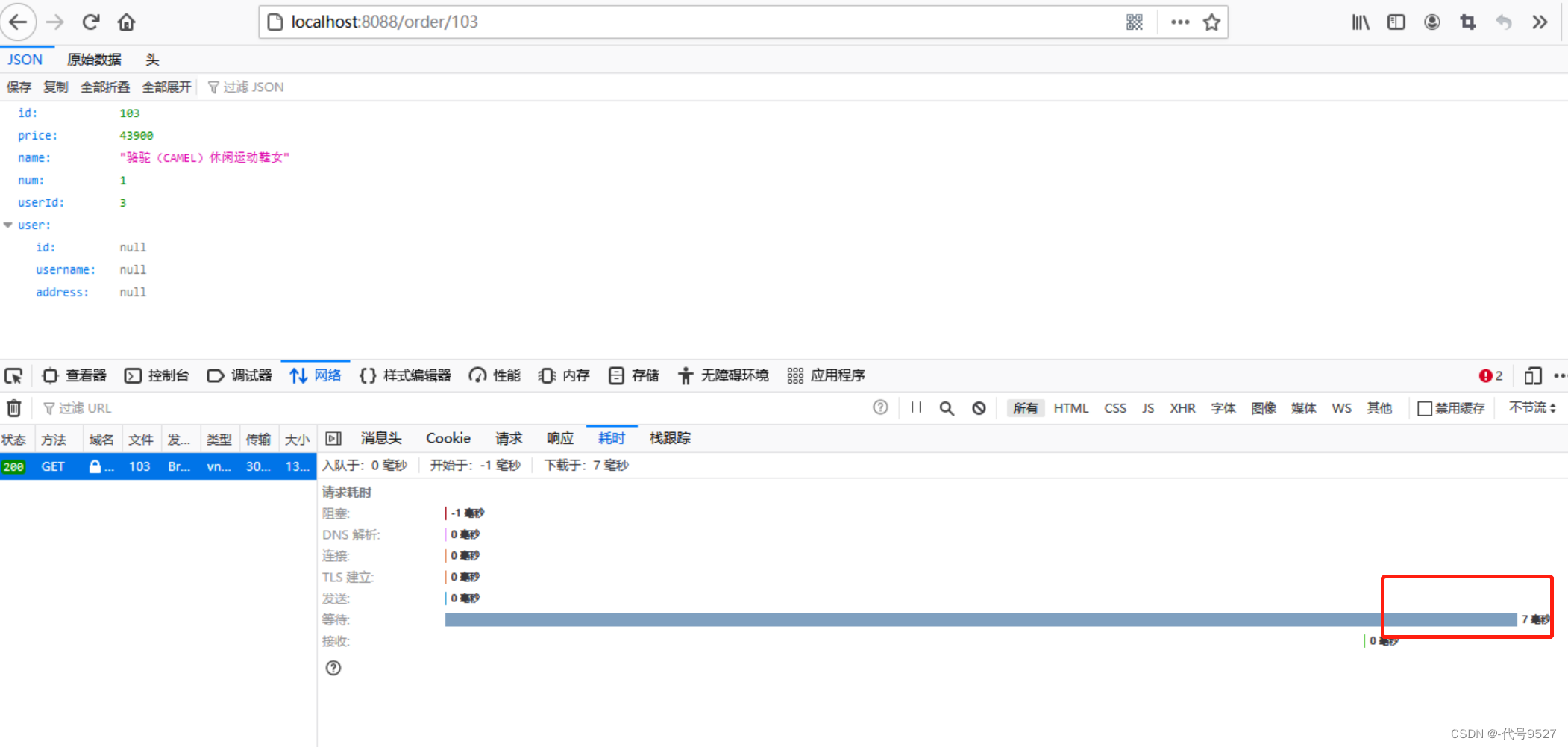Screen dimensions: 1568x747
Task: Go back to the previous page
Action: point(18,22)
